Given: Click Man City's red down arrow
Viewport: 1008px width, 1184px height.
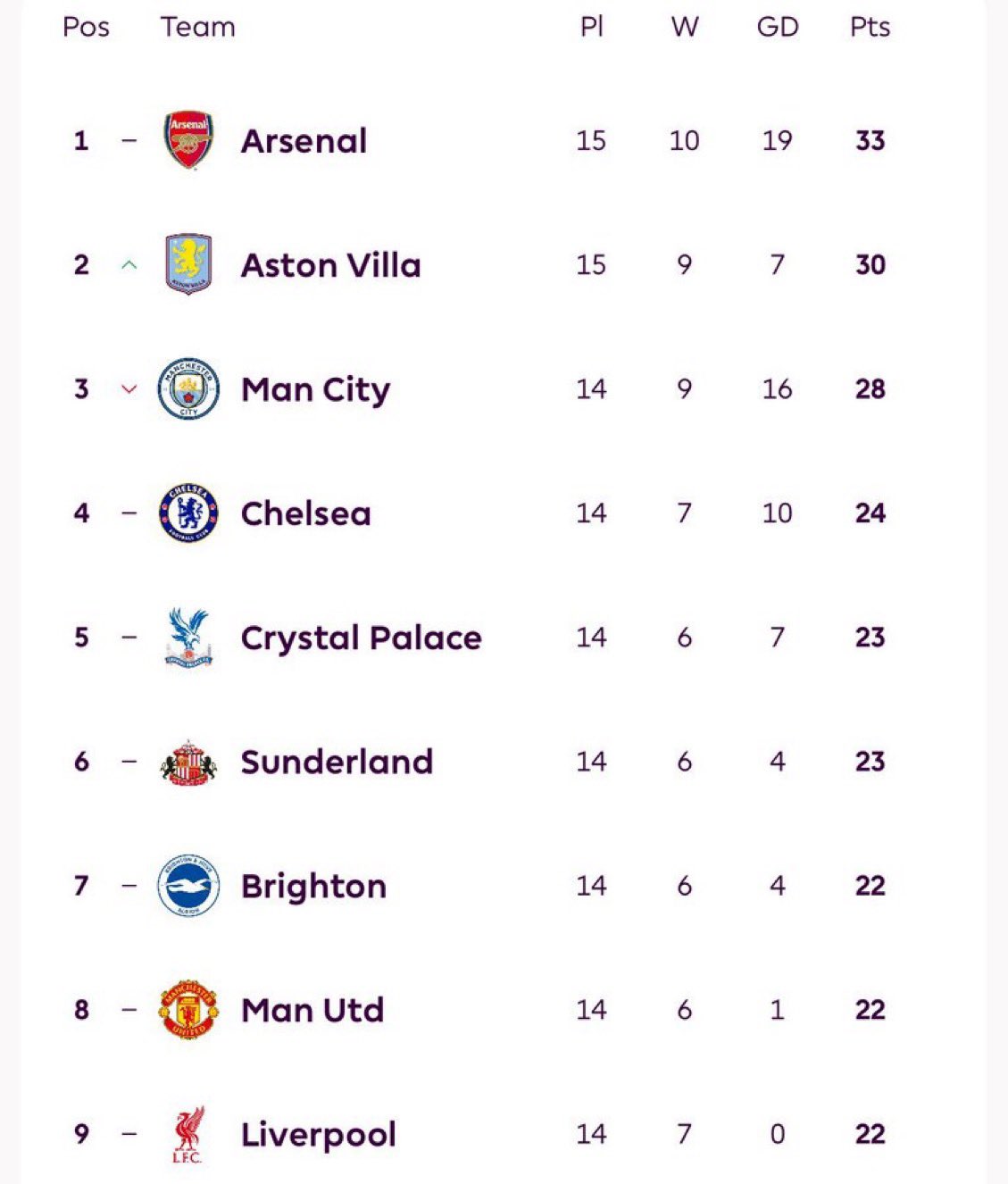Looking at the screenshot, I should (x=129, y=388).
